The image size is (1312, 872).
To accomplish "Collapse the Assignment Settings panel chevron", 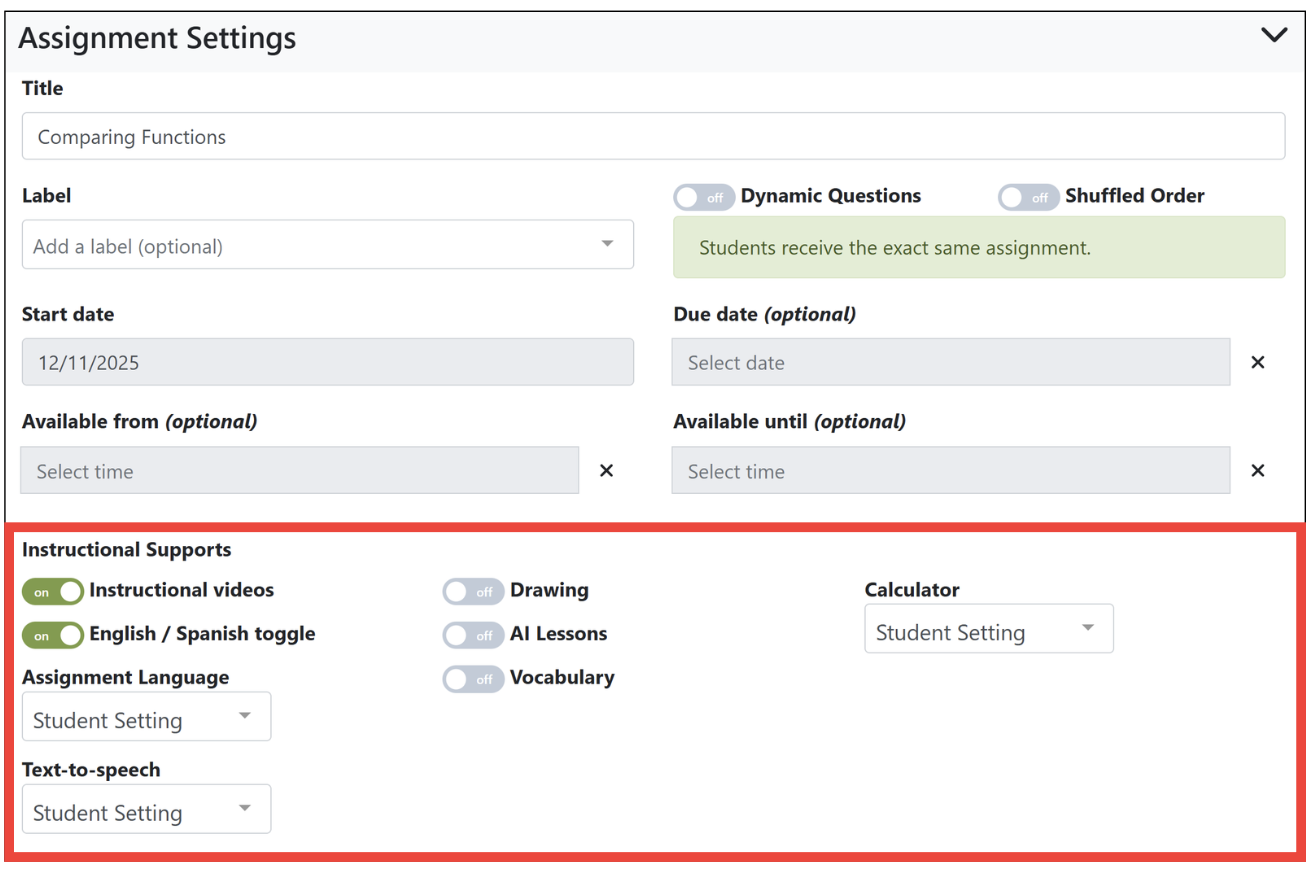I will [x=1274, y=36].
